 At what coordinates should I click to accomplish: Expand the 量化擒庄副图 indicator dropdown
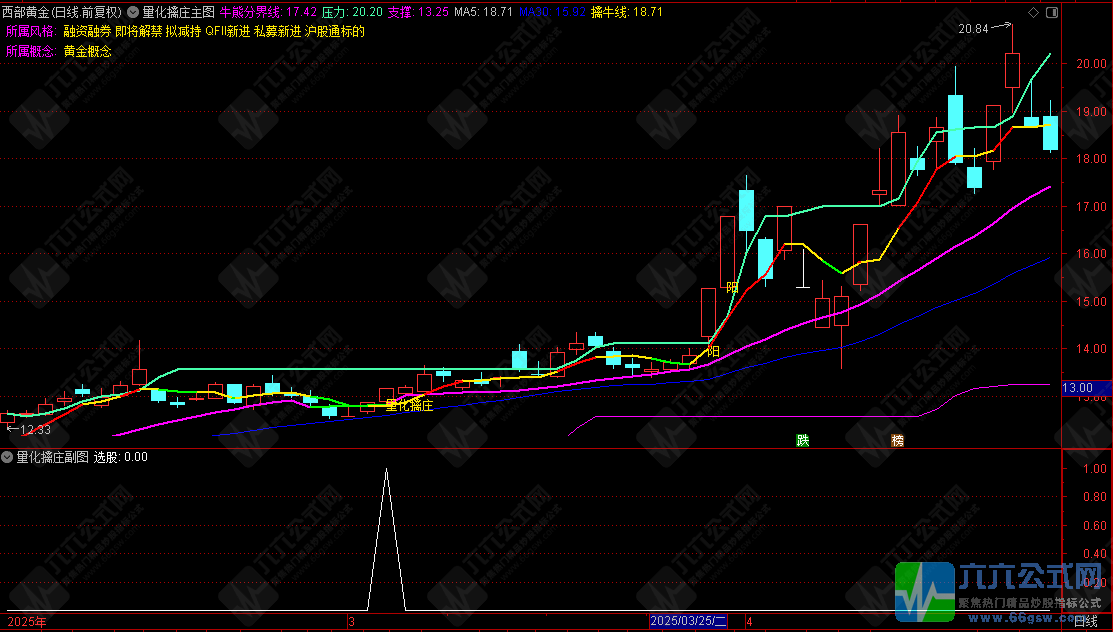7,457
